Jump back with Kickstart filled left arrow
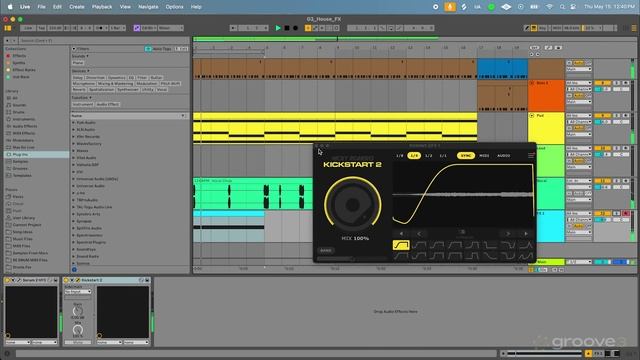The image size is (640, 360). coord(402,234)
